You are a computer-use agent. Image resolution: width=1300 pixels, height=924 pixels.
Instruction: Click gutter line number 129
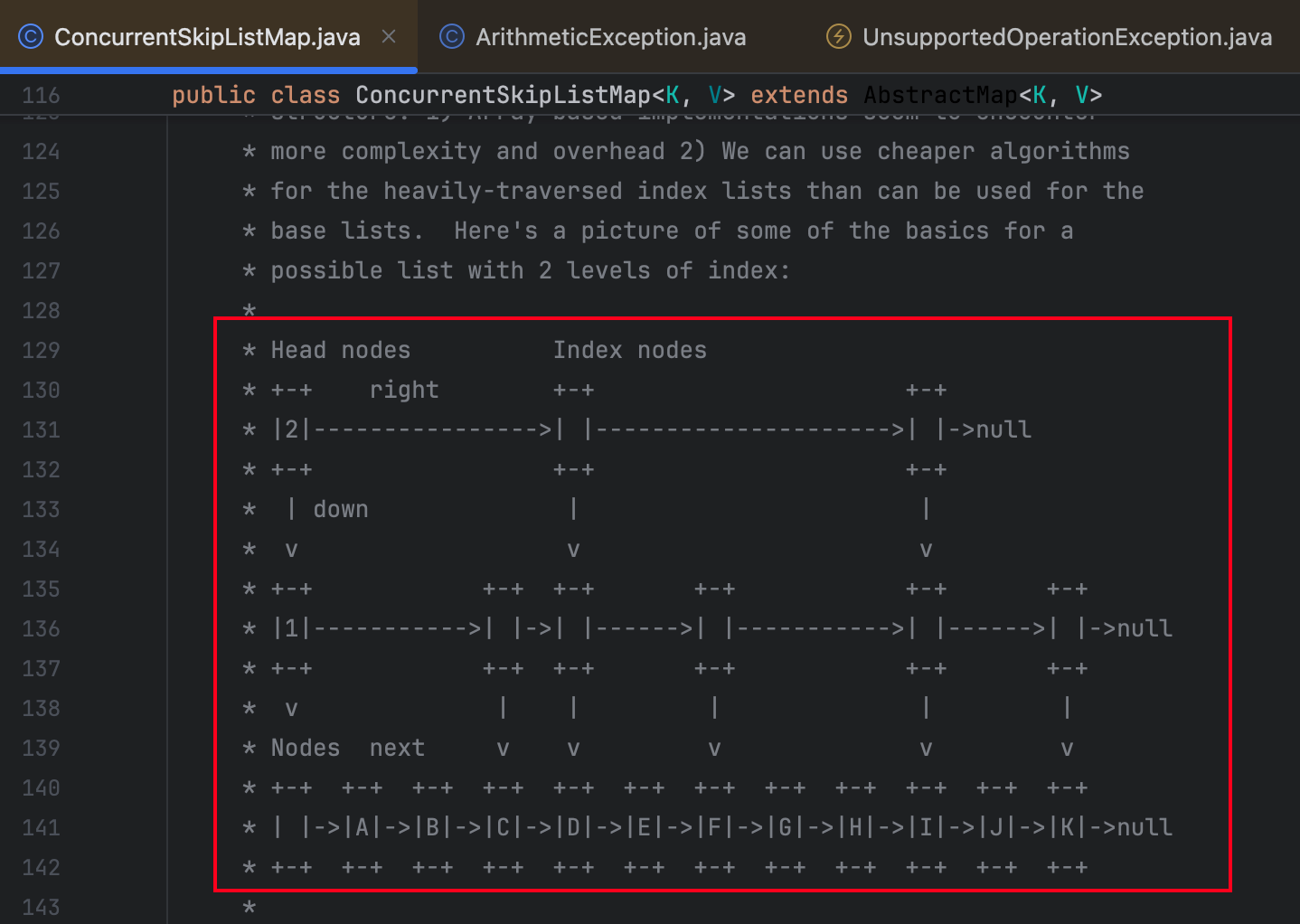pos(41,350)
